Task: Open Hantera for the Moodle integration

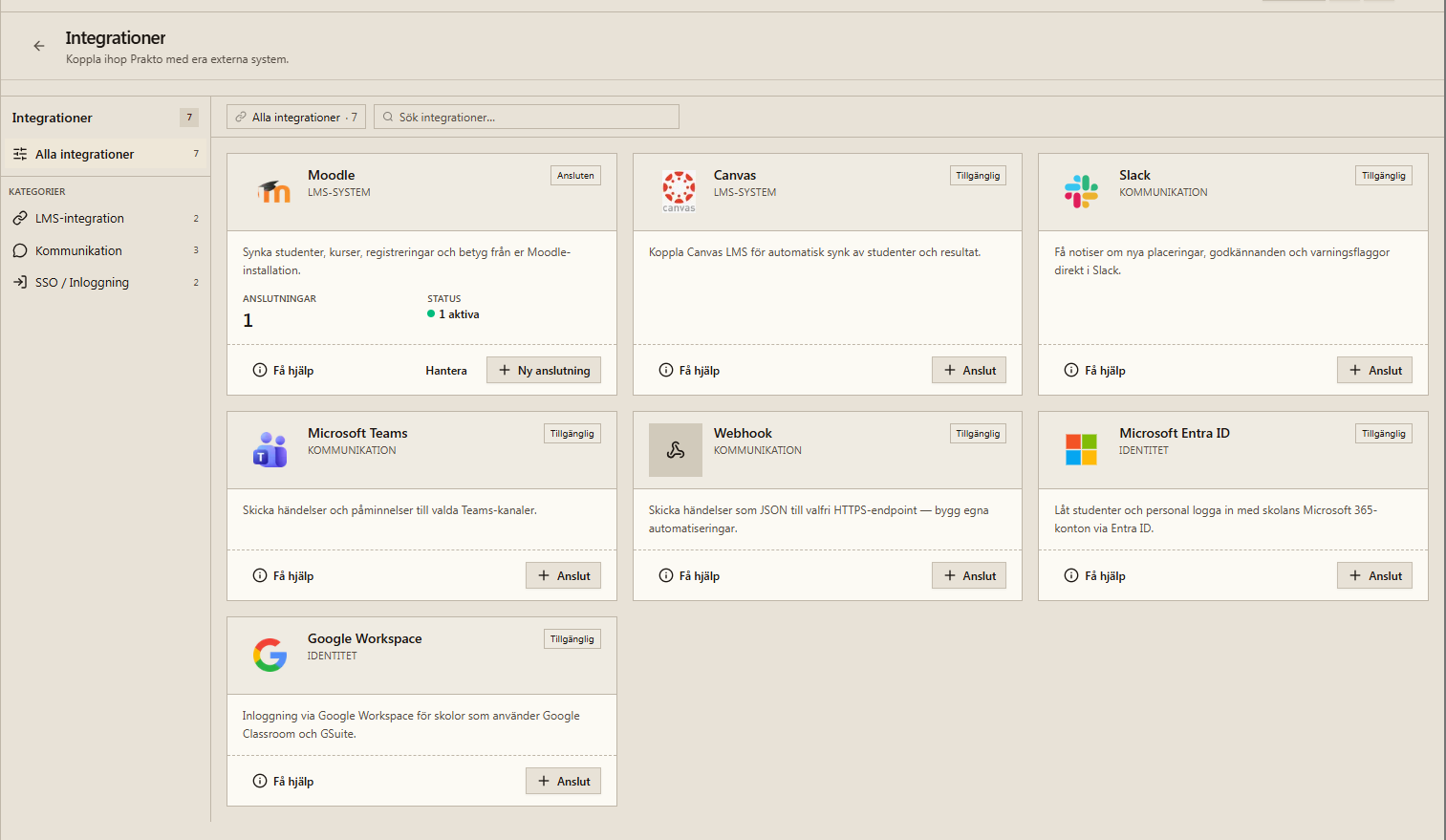Action: coord(446,371)
